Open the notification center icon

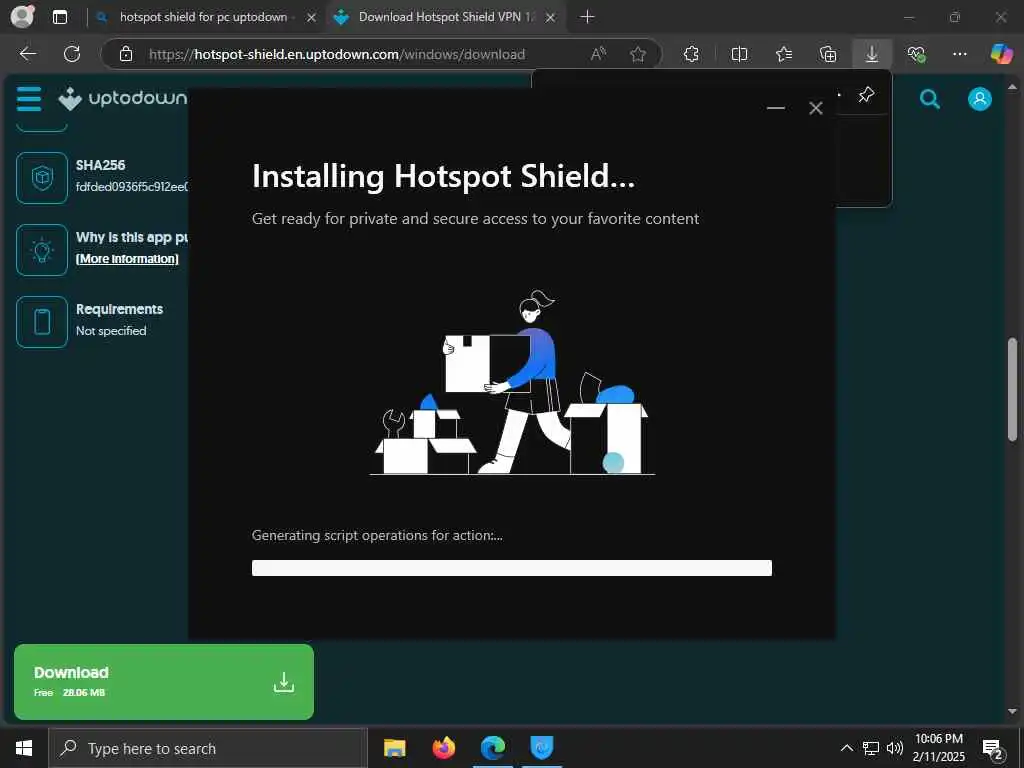pyautogui.click(x=993, y=748)
